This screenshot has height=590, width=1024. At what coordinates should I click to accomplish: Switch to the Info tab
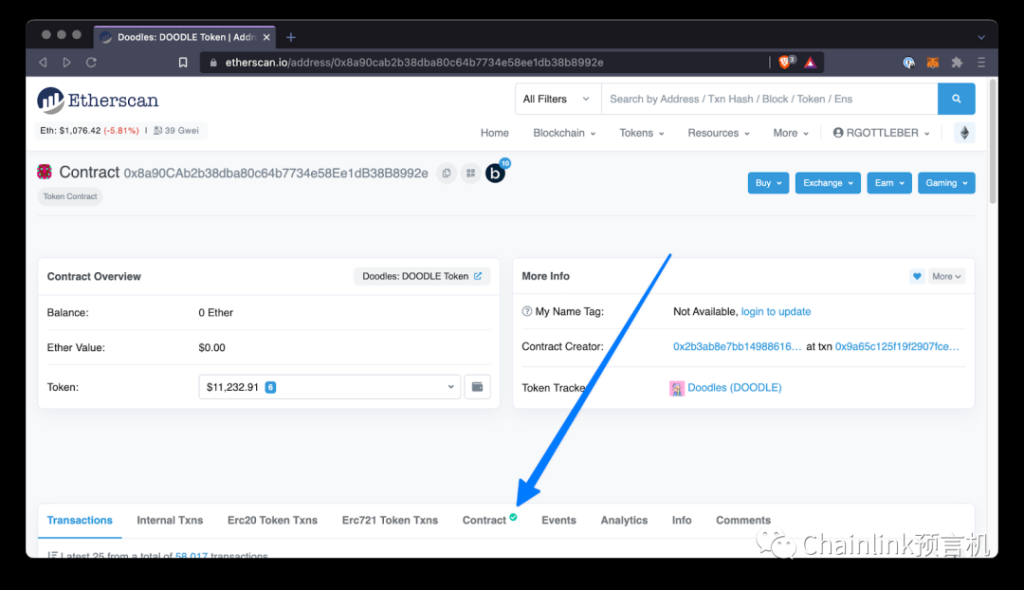point(682,520)
